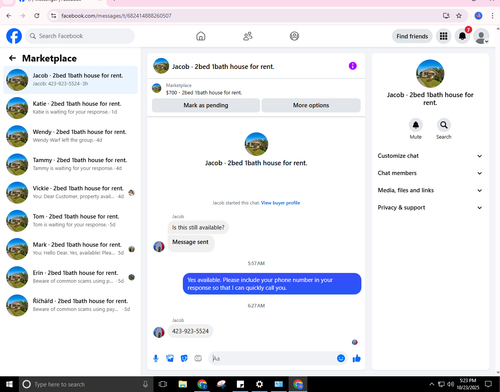Open the Friends icon in top navigation
The width and height of the screenshot is (500, 392).
click(248, 36)
